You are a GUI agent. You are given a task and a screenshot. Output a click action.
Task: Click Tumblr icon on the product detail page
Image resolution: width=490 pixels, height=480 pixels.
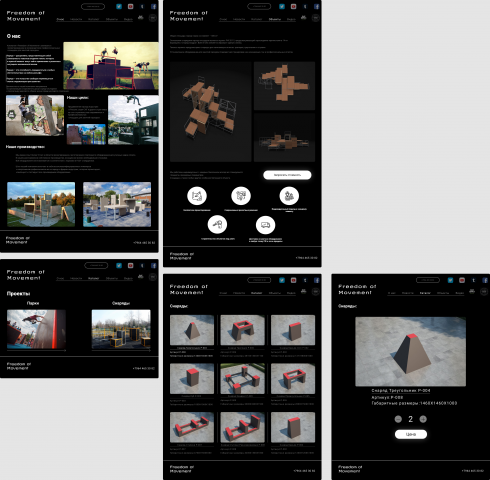473,280
